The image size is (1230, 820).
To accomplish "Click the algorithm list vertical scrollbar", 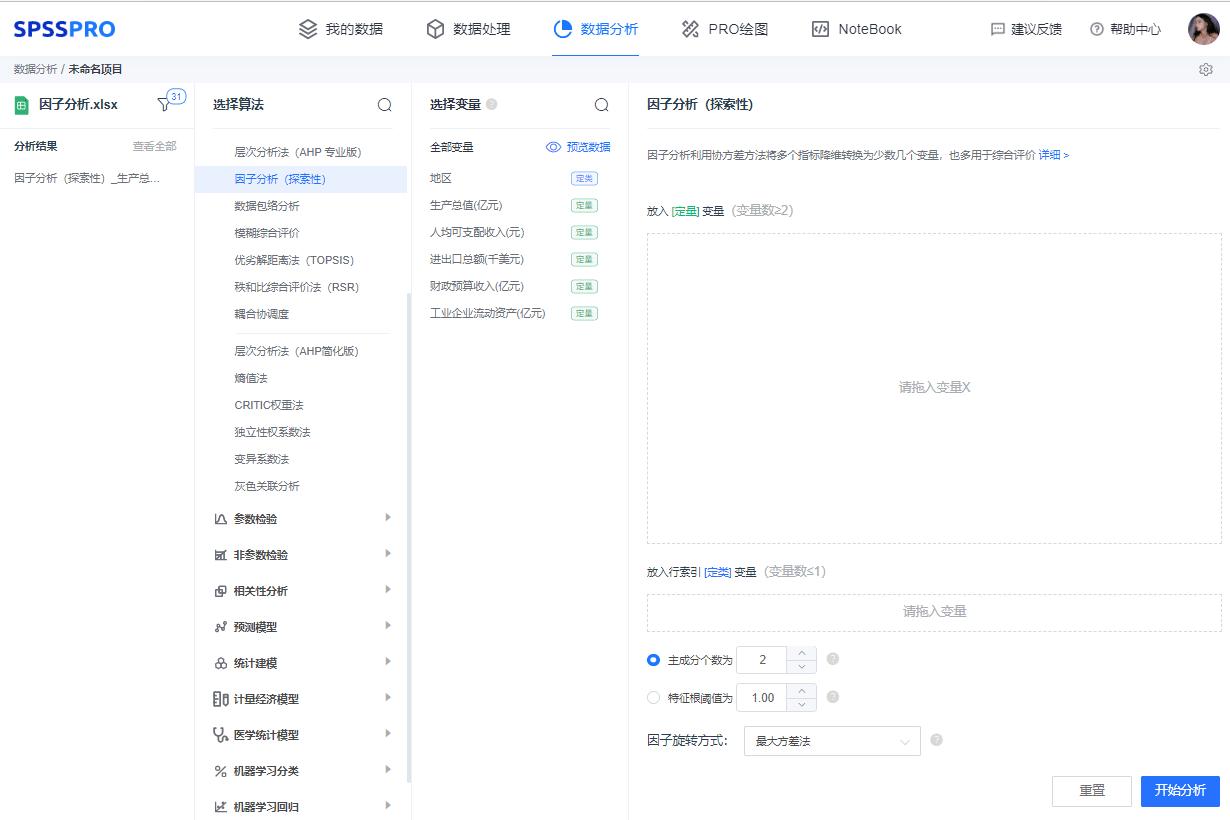I will (x=408, y=538).
